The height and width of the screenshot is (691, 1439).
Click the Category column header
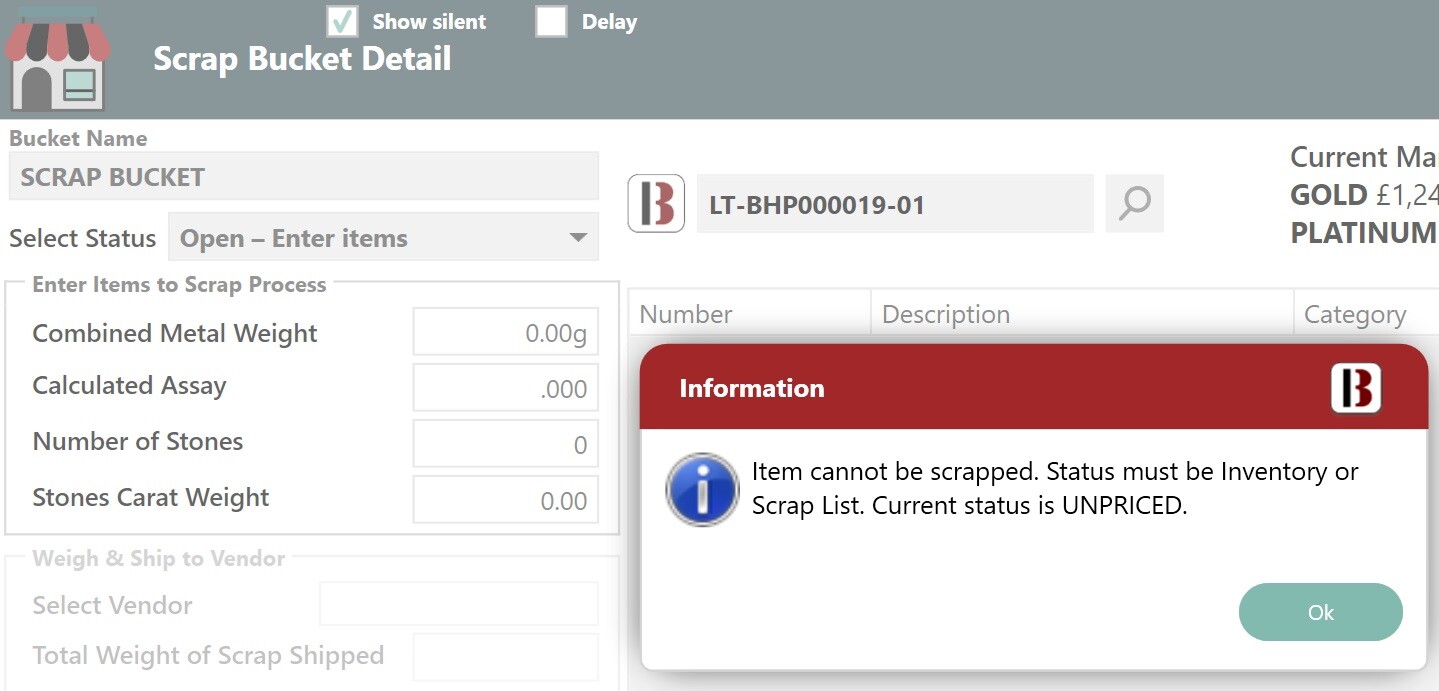(1365, 314)
